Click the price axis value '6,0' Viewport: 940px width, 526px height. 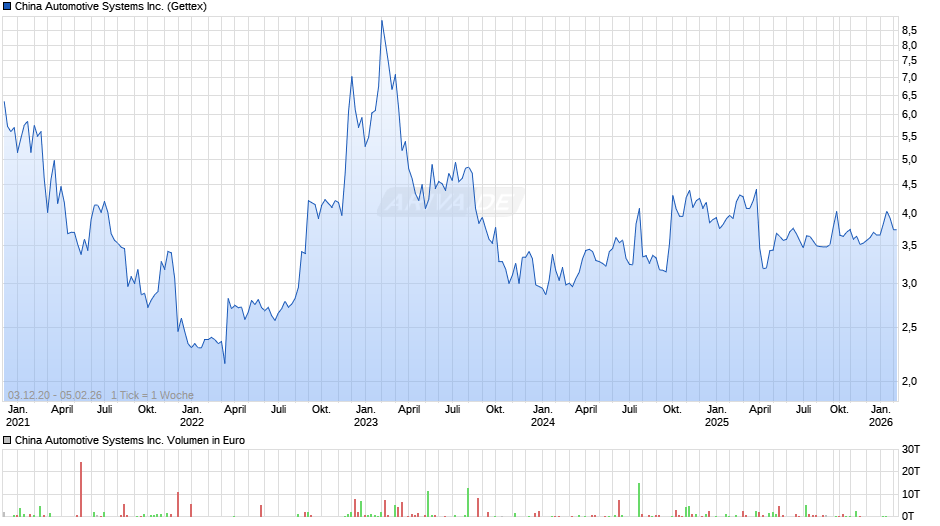pyautogui.click(x=909, y=115)
